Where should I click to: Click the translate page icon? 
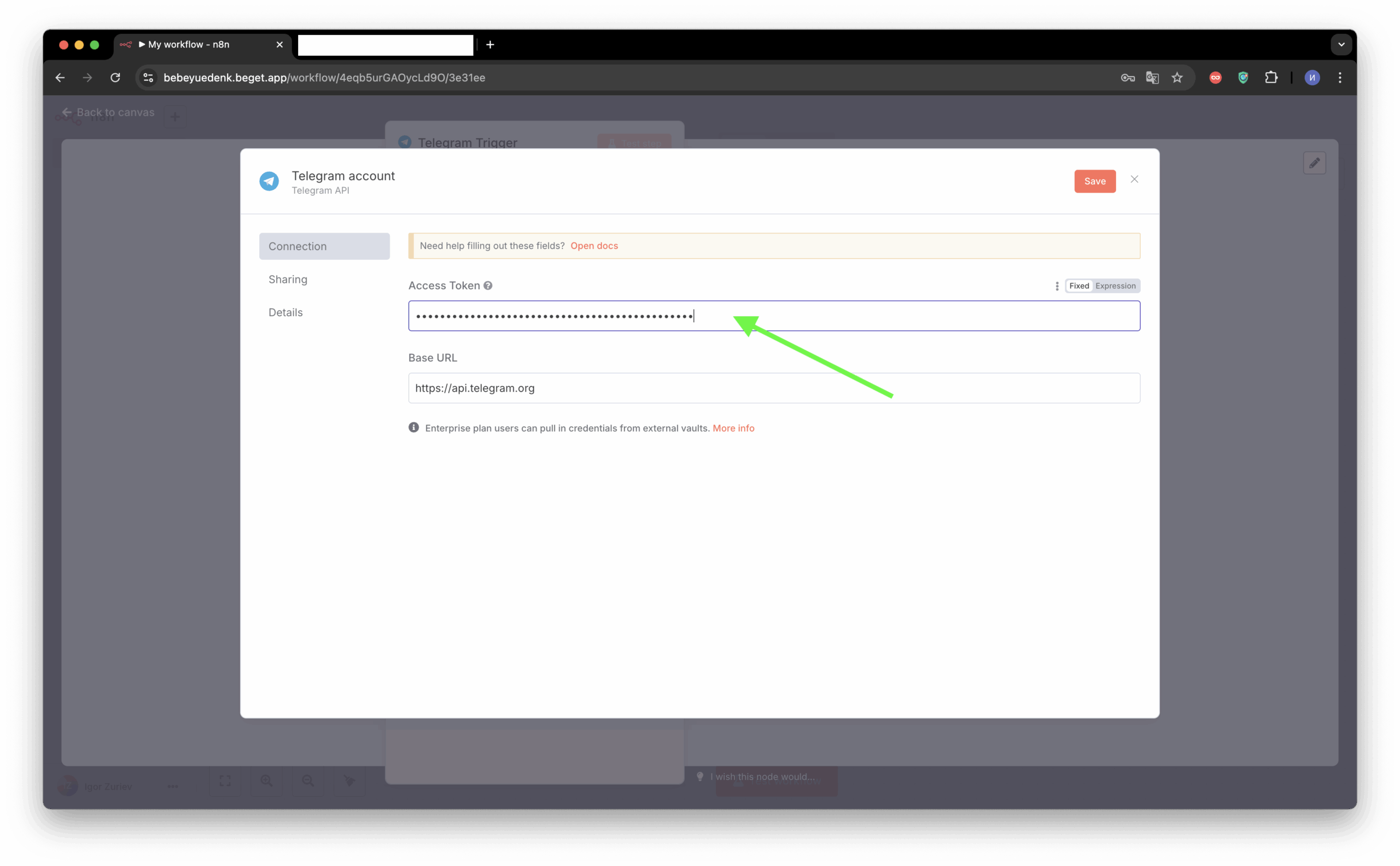click(1152, 78)
